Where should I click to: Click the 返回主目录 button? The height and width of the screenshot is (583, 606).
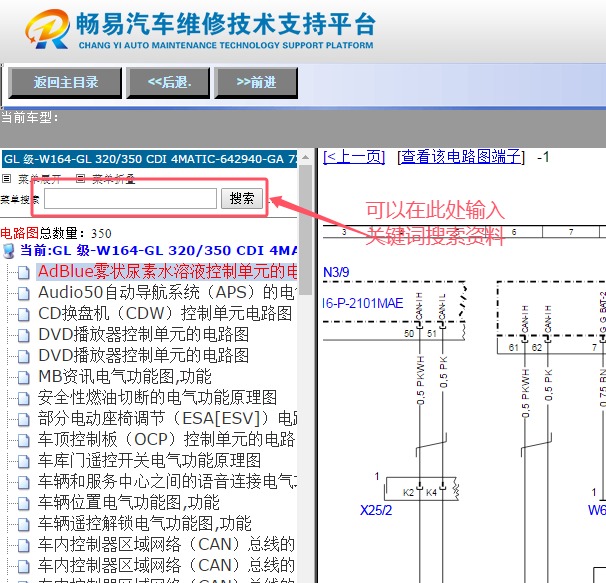65,82
